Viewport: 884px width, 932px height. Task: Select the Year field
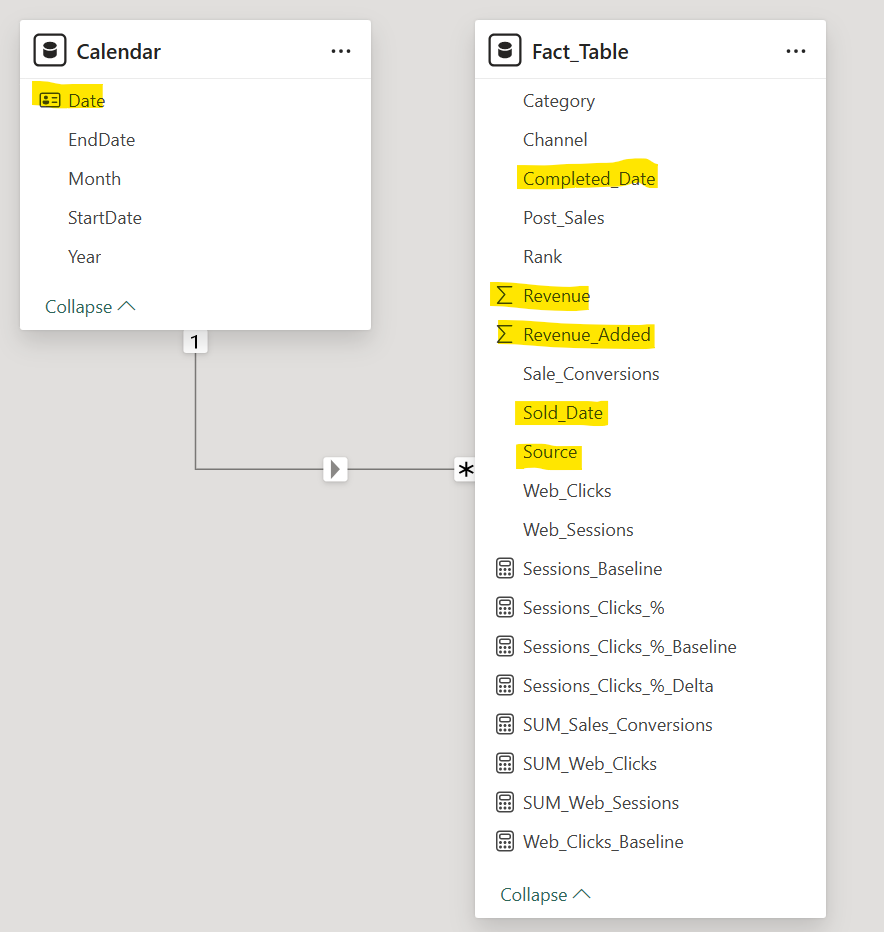pos(84,257)
